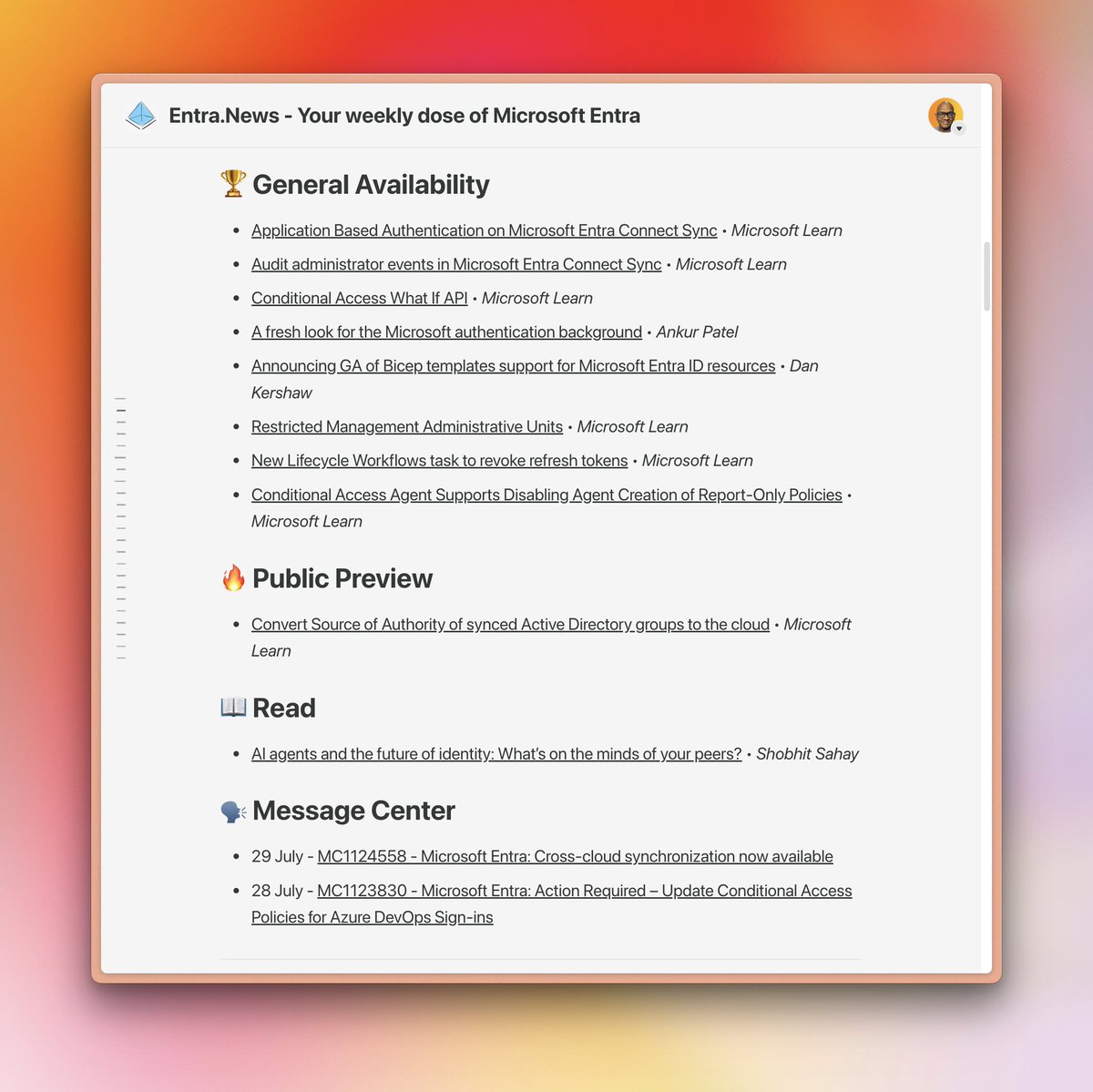1093x1092 pixels.
Task: Click the date text 29 July
Action: coord(277,856)
